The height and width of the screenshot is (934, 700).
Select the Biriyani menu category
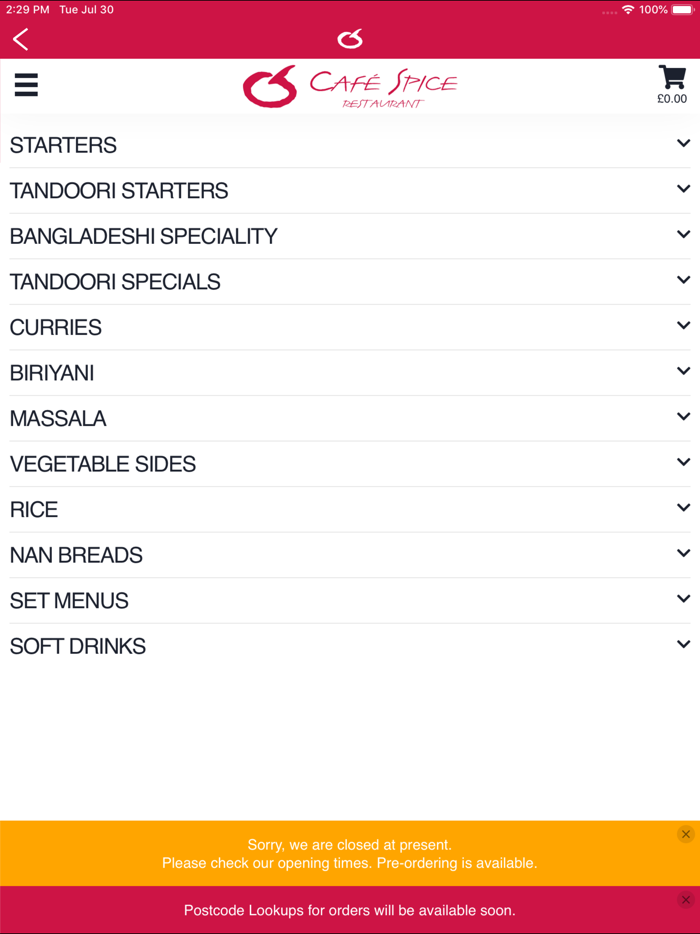[x=52, y=373]
